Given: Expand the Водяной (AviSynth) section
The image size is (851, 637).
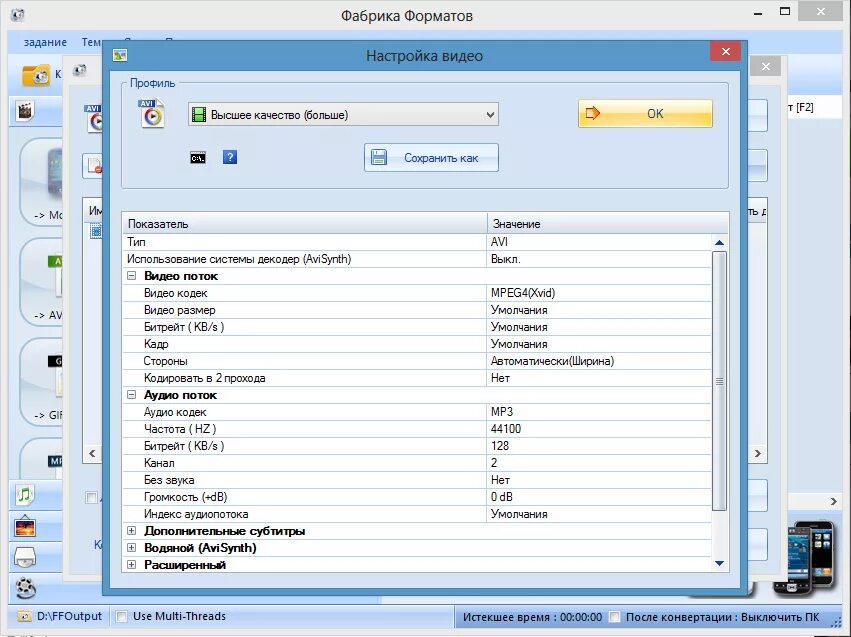Looking at the screenshot, I should (x=131, y=547).
